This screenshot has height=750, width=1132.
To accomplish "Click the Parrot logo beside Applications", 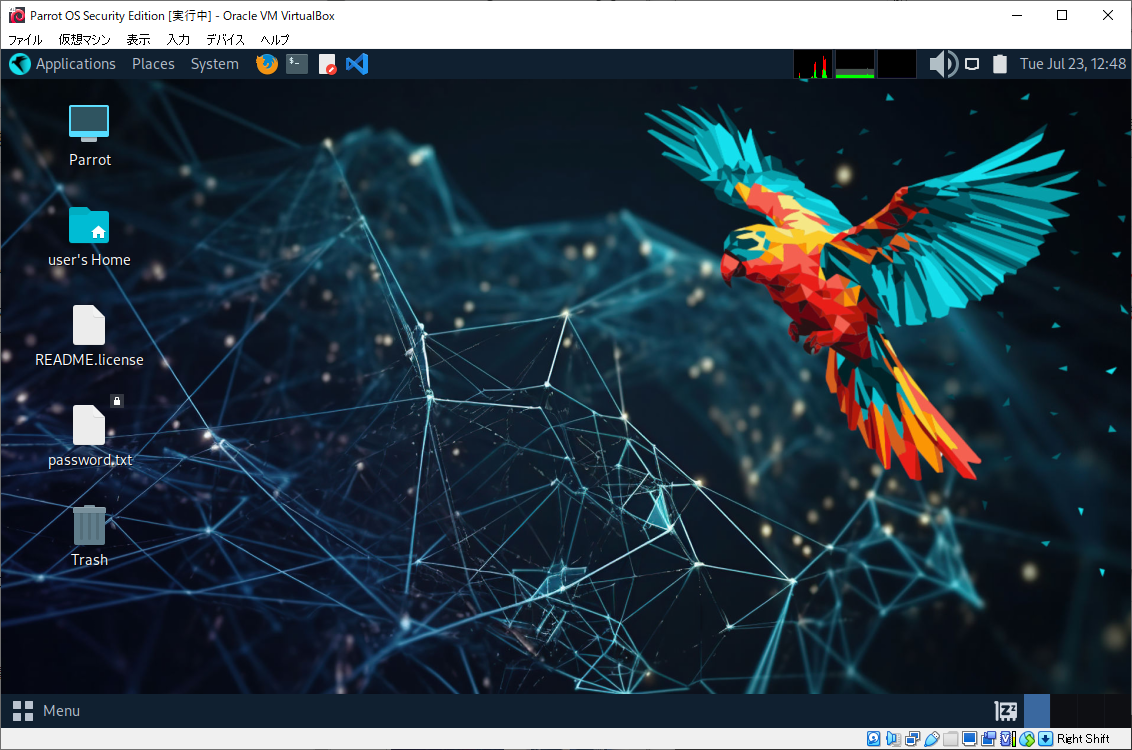I will [x=19, y=64].
